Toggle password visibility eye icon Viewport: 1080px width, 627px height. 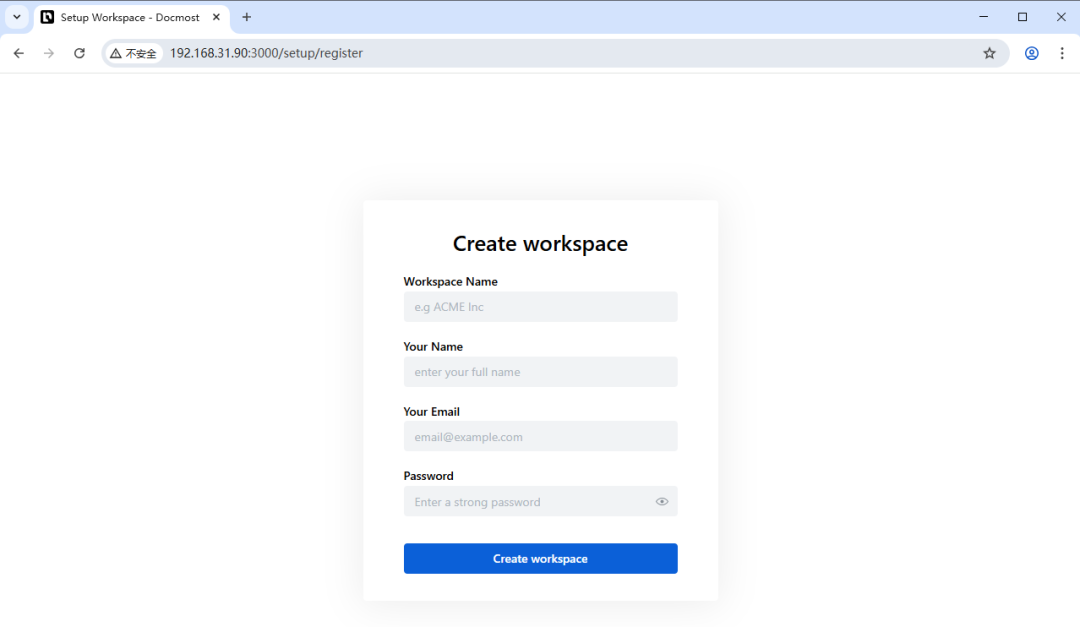click(x=661, y=502)
